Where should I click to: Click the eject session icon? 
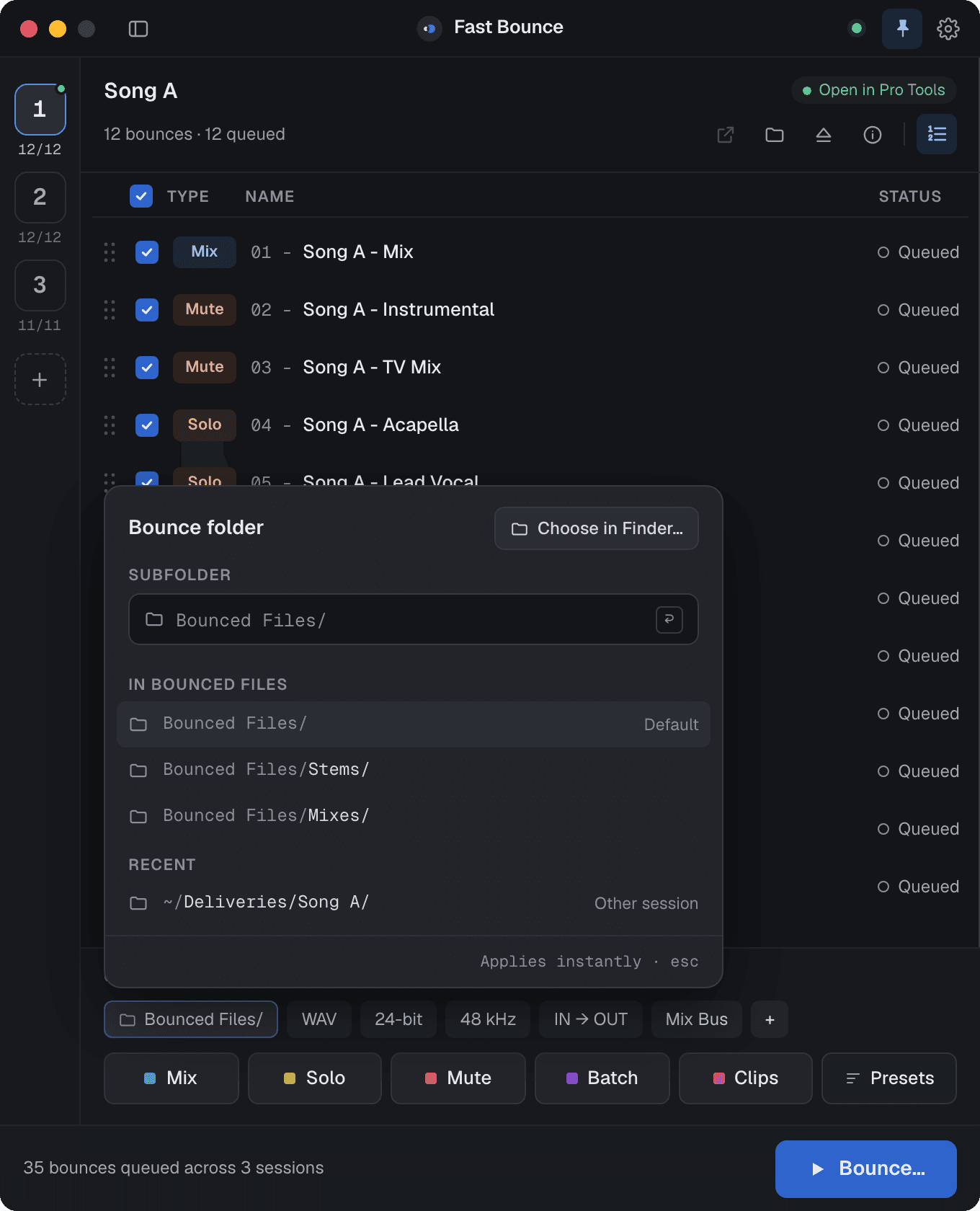824,135
